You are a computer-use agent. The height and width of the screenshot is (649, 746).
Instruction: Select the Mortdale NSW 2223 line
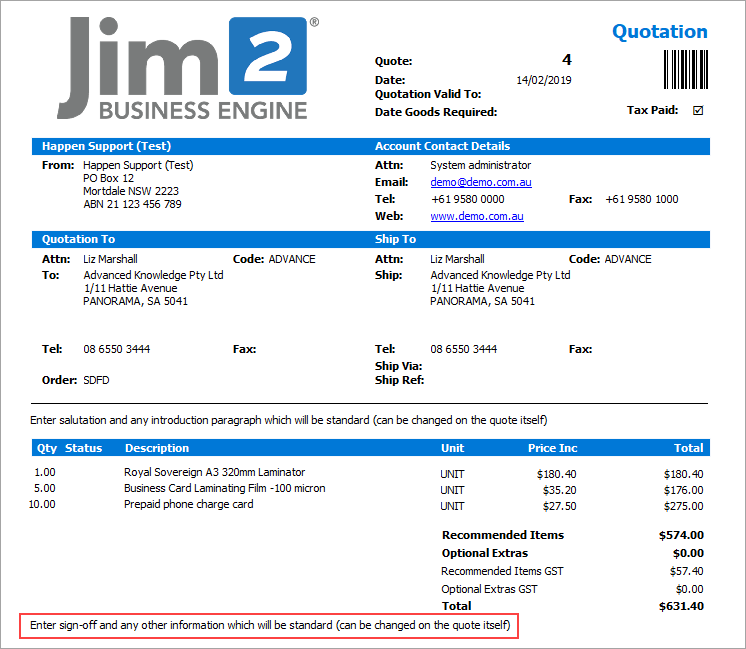(x=131, y=191)
